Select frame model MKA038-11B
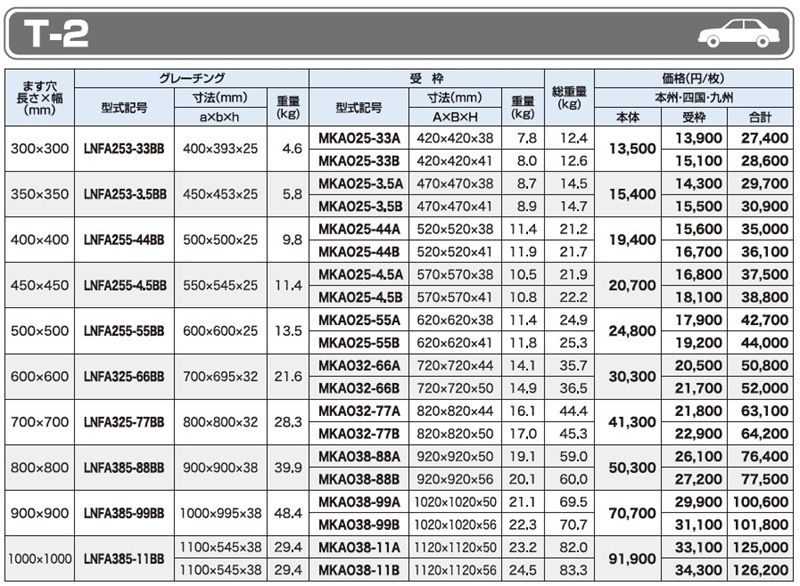 click(359, 570)
